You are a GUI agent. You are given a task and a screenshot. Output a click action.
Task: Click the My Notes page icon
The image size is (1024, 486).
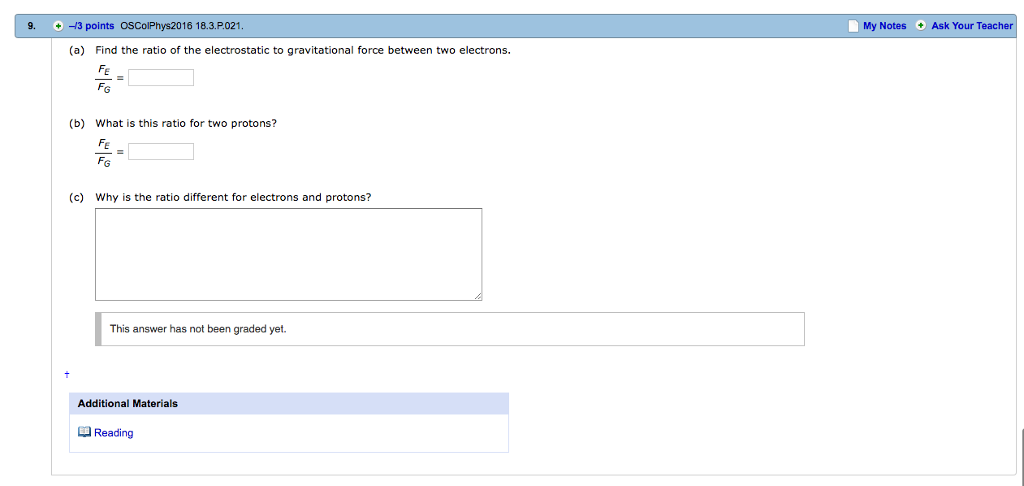tap(852, 26)
